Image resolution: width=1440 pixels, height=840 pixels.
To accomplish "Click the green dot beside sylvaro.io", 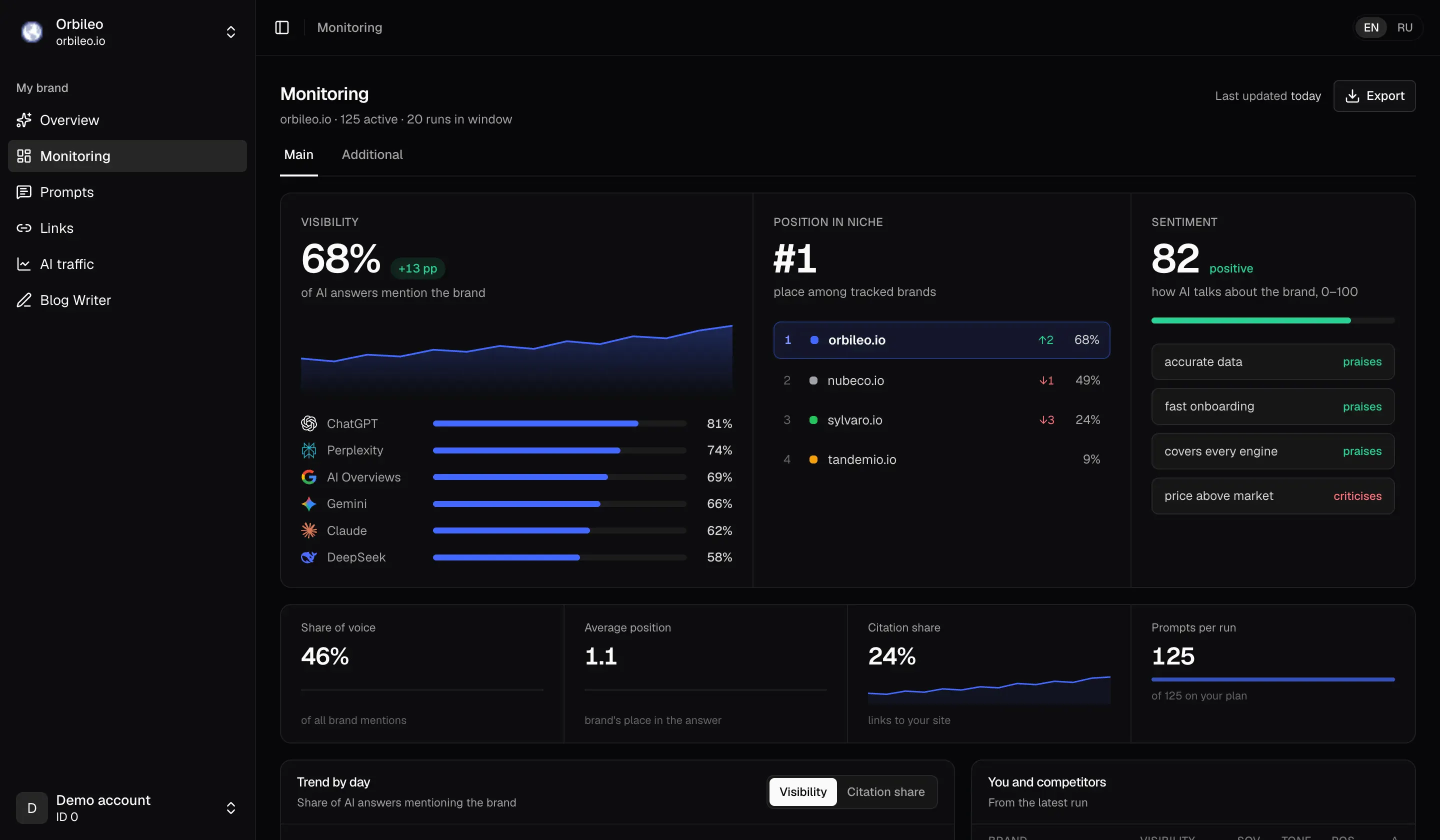I will 813,420.
